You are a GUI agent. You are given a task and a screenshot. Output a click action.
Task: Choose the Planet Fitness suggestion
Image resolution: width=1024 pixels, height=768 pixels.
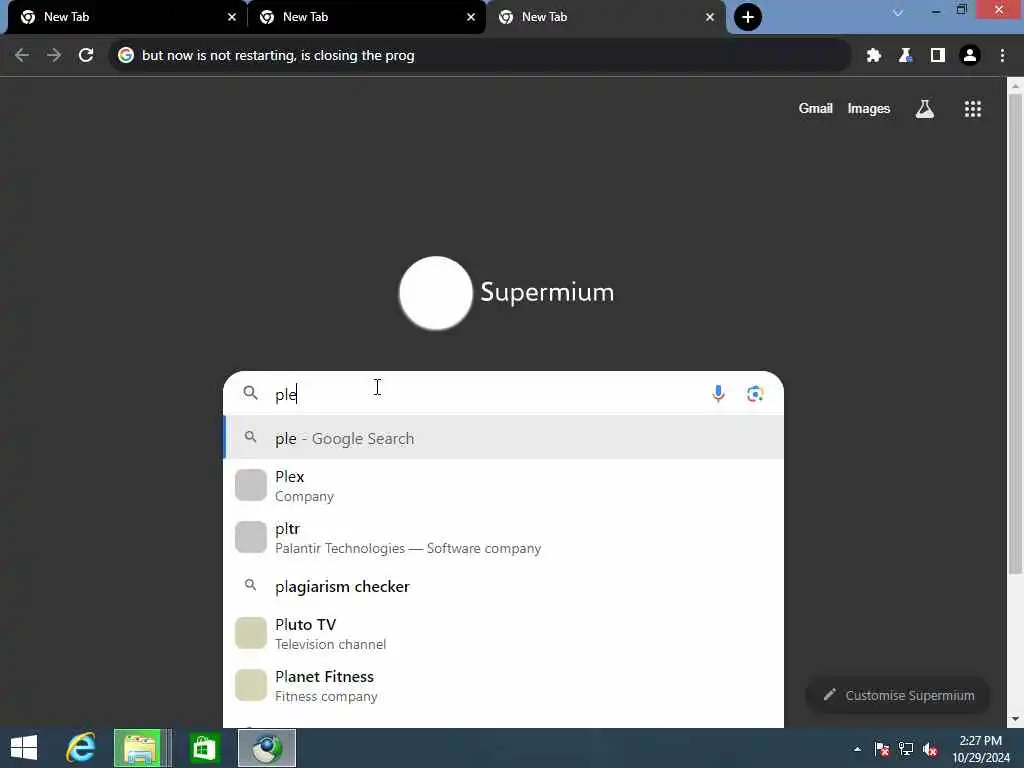(504, 686)
